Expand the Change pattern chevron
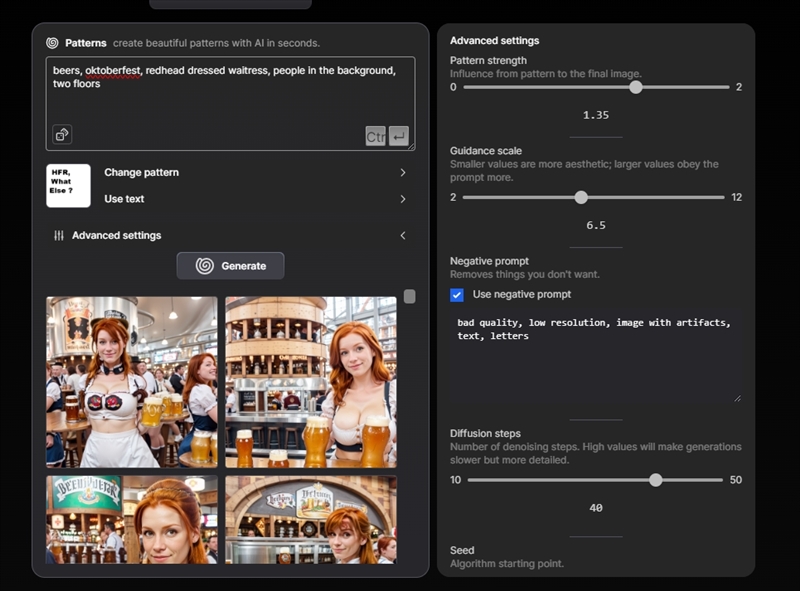800x591 pixels. [x=403, y=173]
